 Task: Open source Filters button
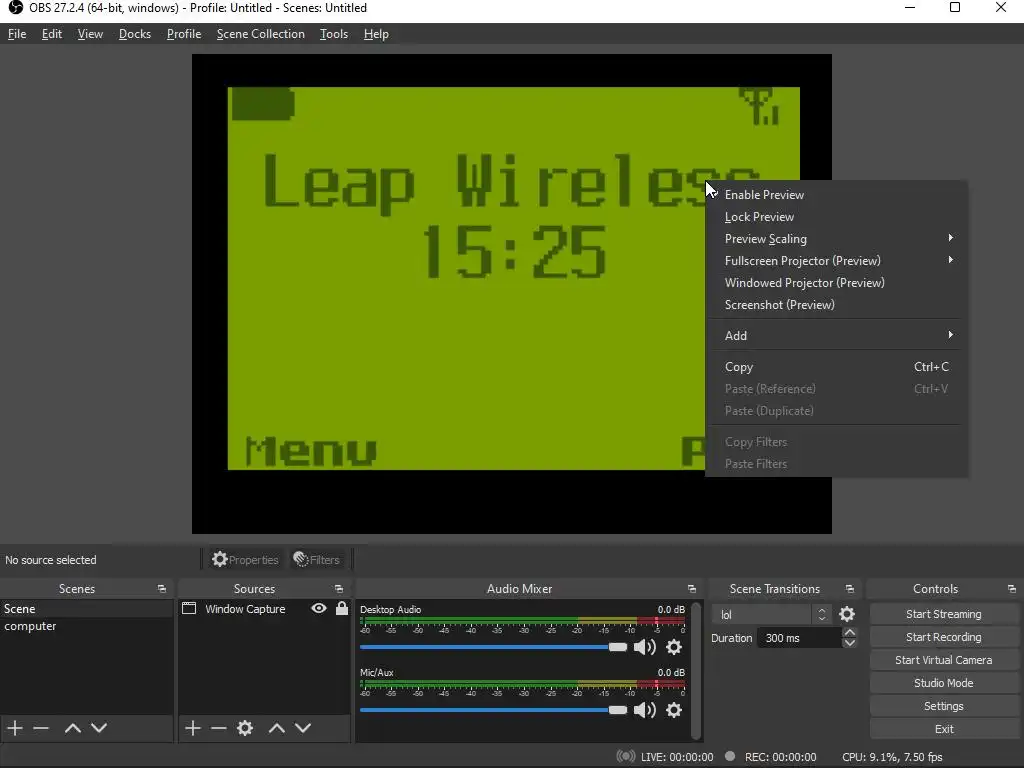click(x=317, y=560)
